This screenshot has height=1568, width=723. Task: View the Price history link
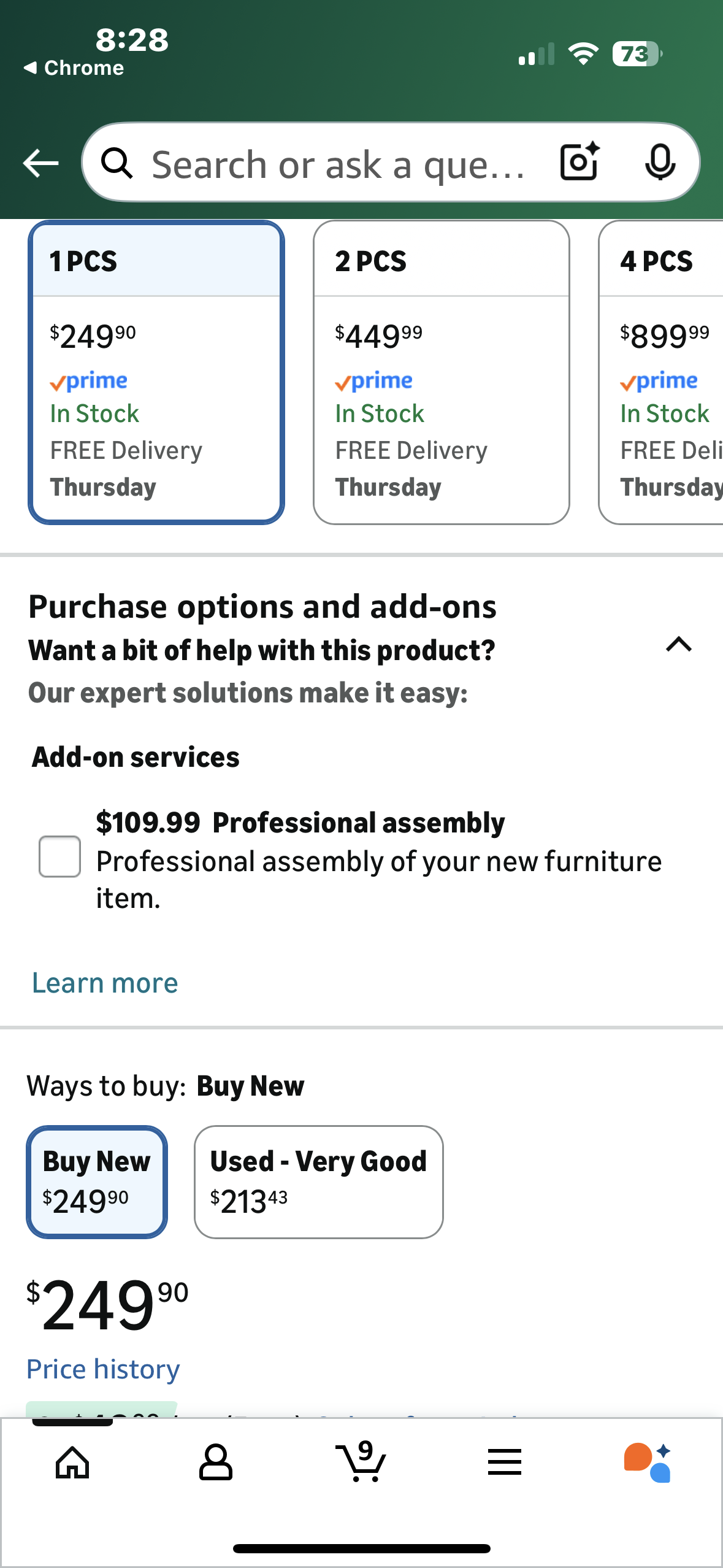[x=103, y=1369]
